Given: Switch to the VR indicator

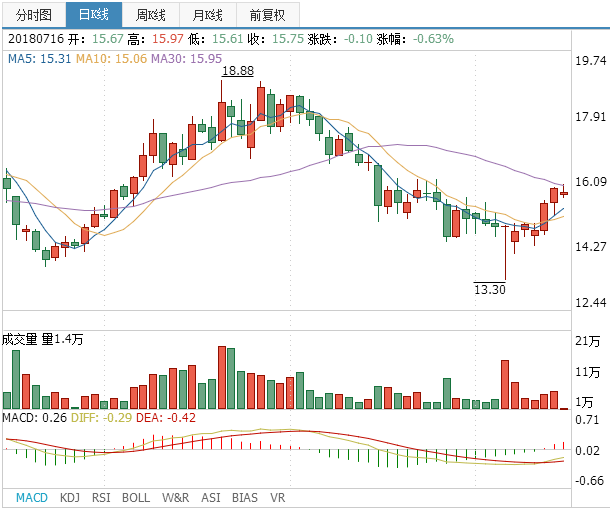Looking at the screenshot, I should point(277,498).
